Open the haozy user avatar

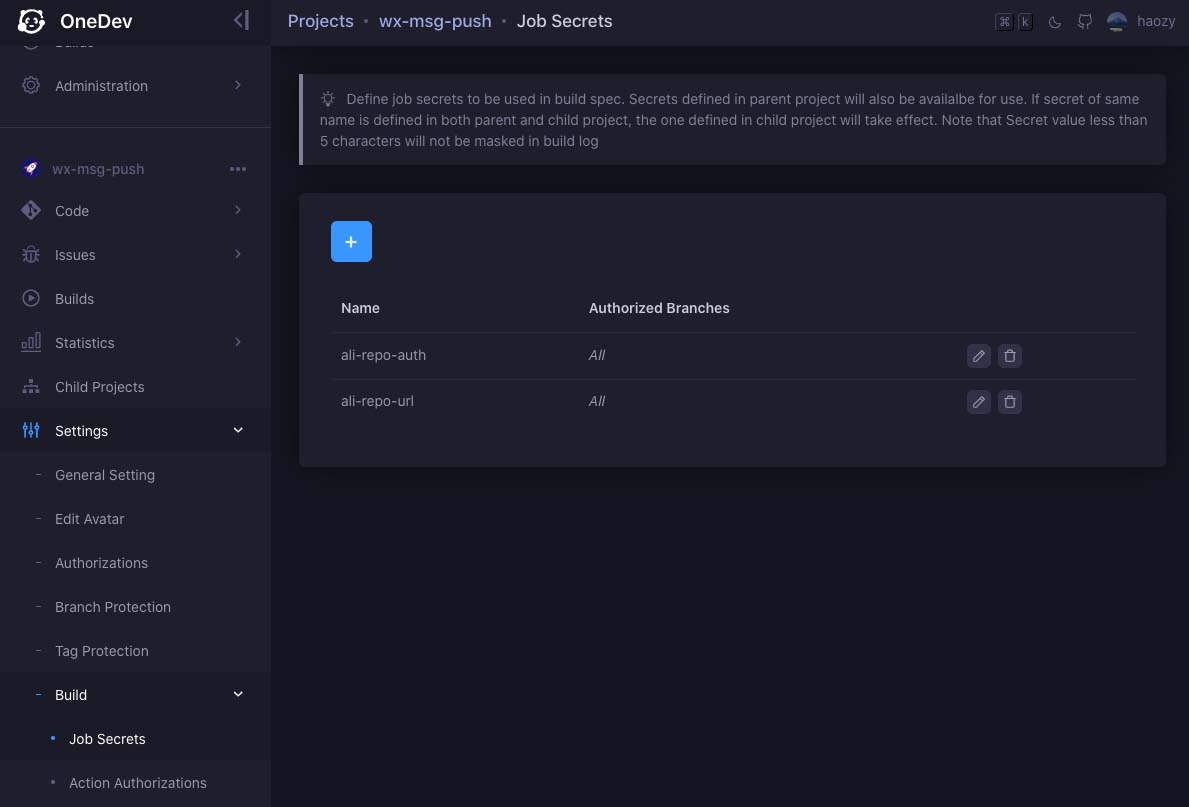[x=1116, y=21]
